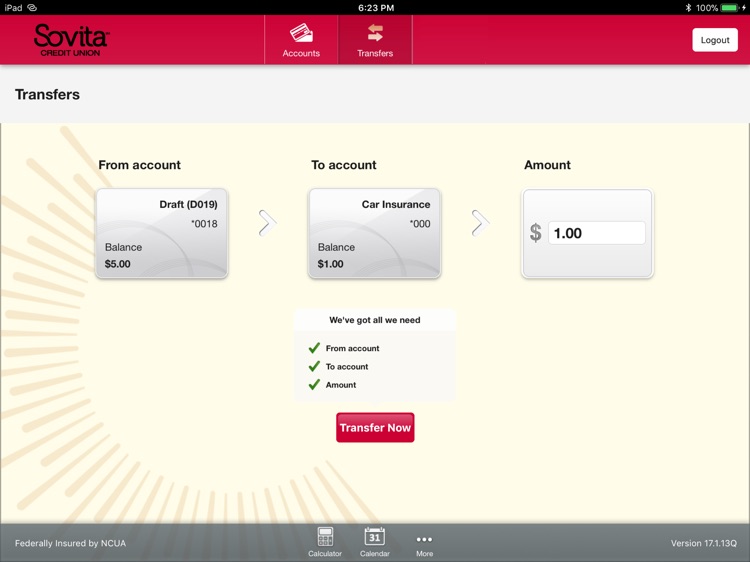Tap the More ellipsis icon

click(x=424, y=539)
